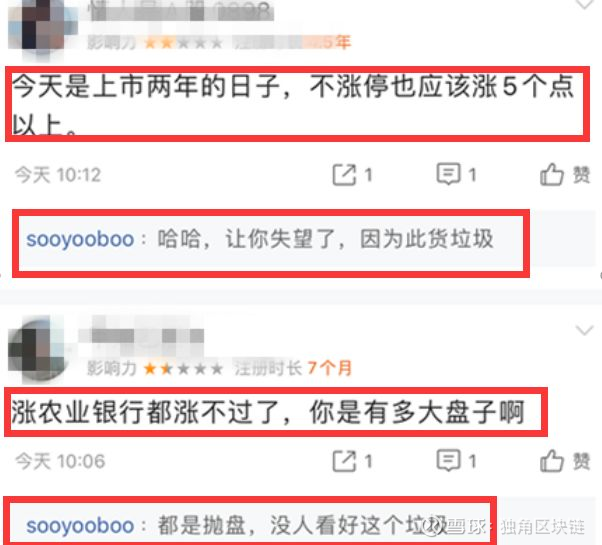602x545 pixels.
Task: Open first poster's blurred avatar
Action: 42,29
